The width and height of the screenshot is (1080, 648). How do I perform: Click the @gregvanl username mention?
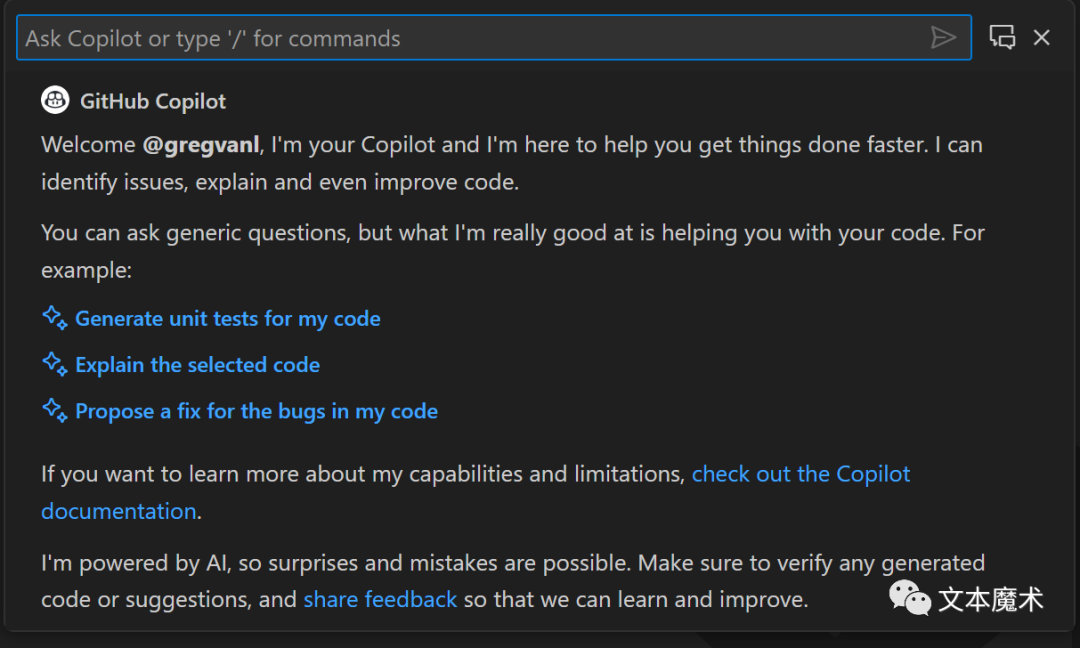click(x=201, y=145)
